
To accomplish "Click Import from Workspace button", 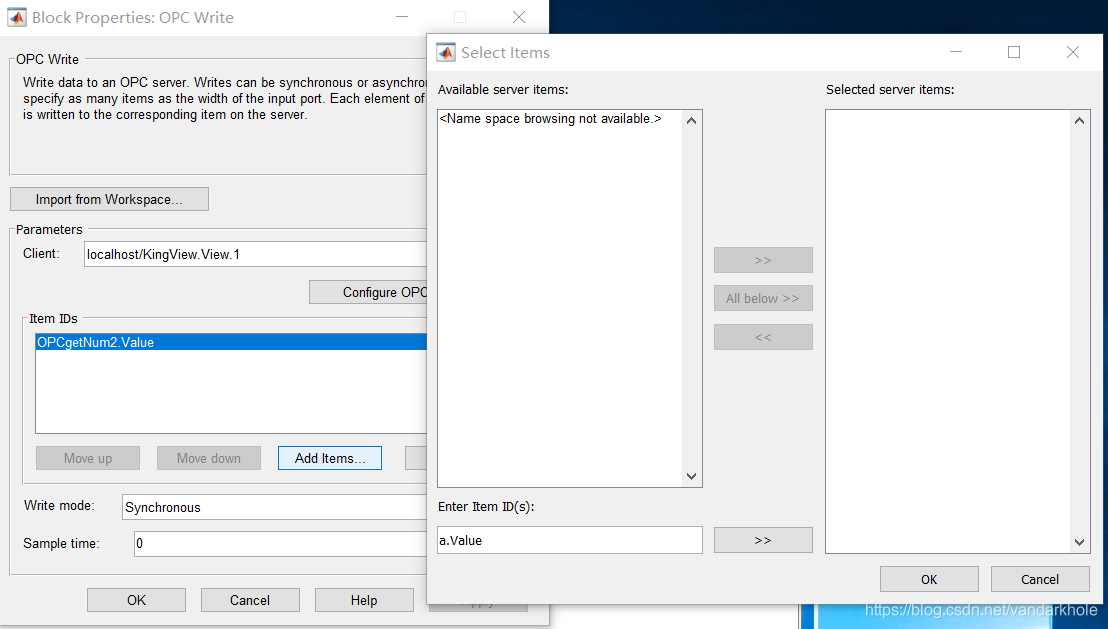I will [x=110, y=199].
